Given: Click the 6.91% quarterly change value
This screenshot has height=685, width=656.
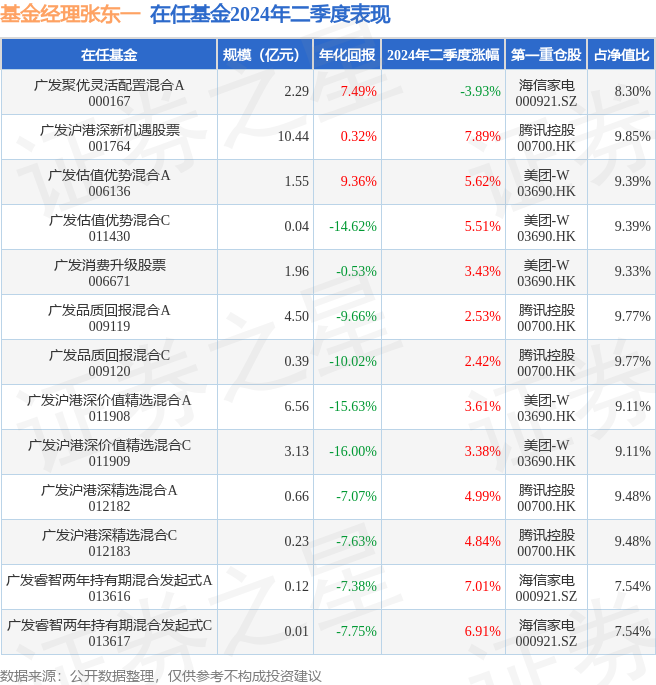Looking at the screenshot, I should coord(483,631).
